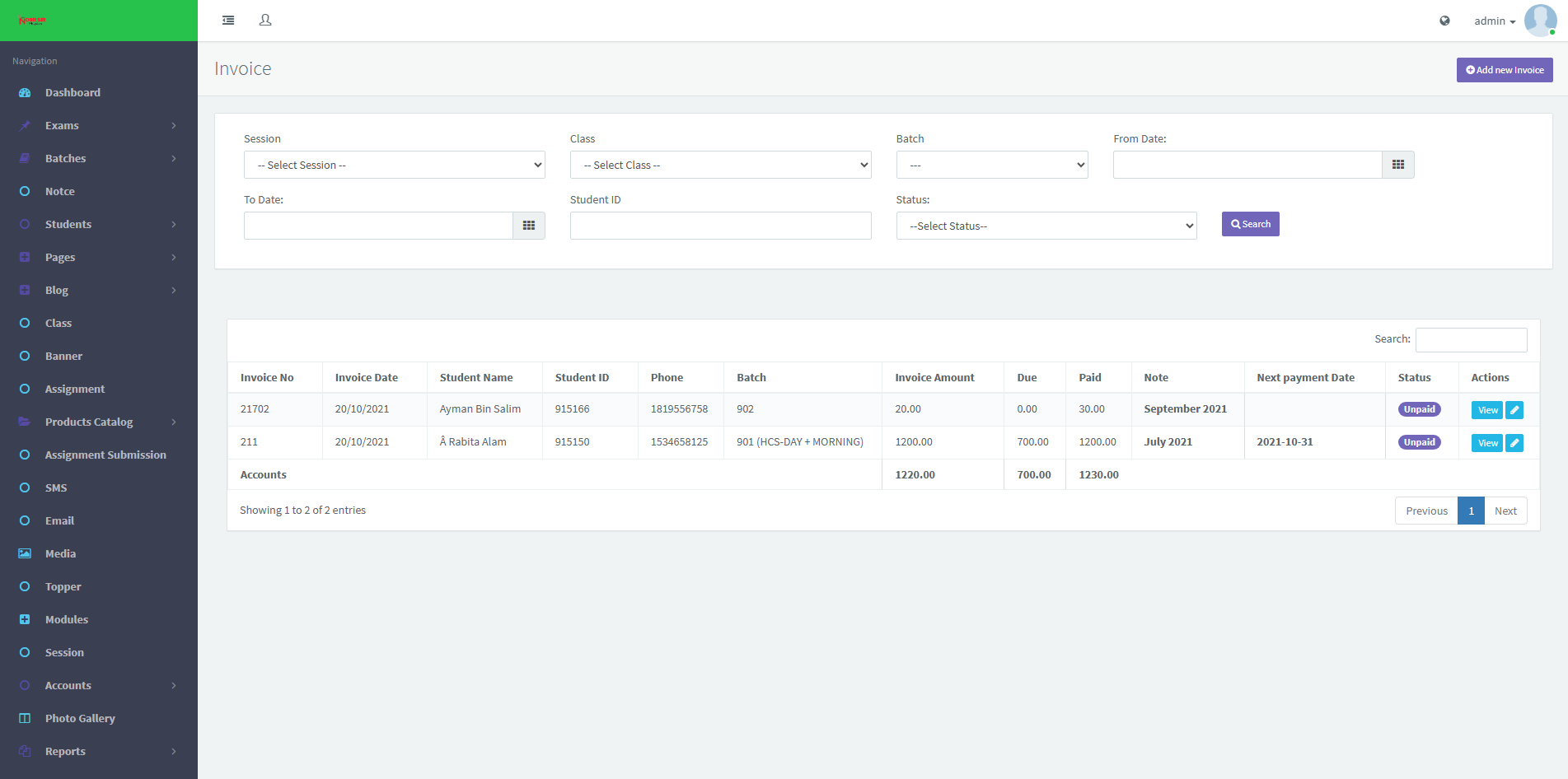
Task: Click the user profile icon in top bar
Action: click(x=265, y=21)
